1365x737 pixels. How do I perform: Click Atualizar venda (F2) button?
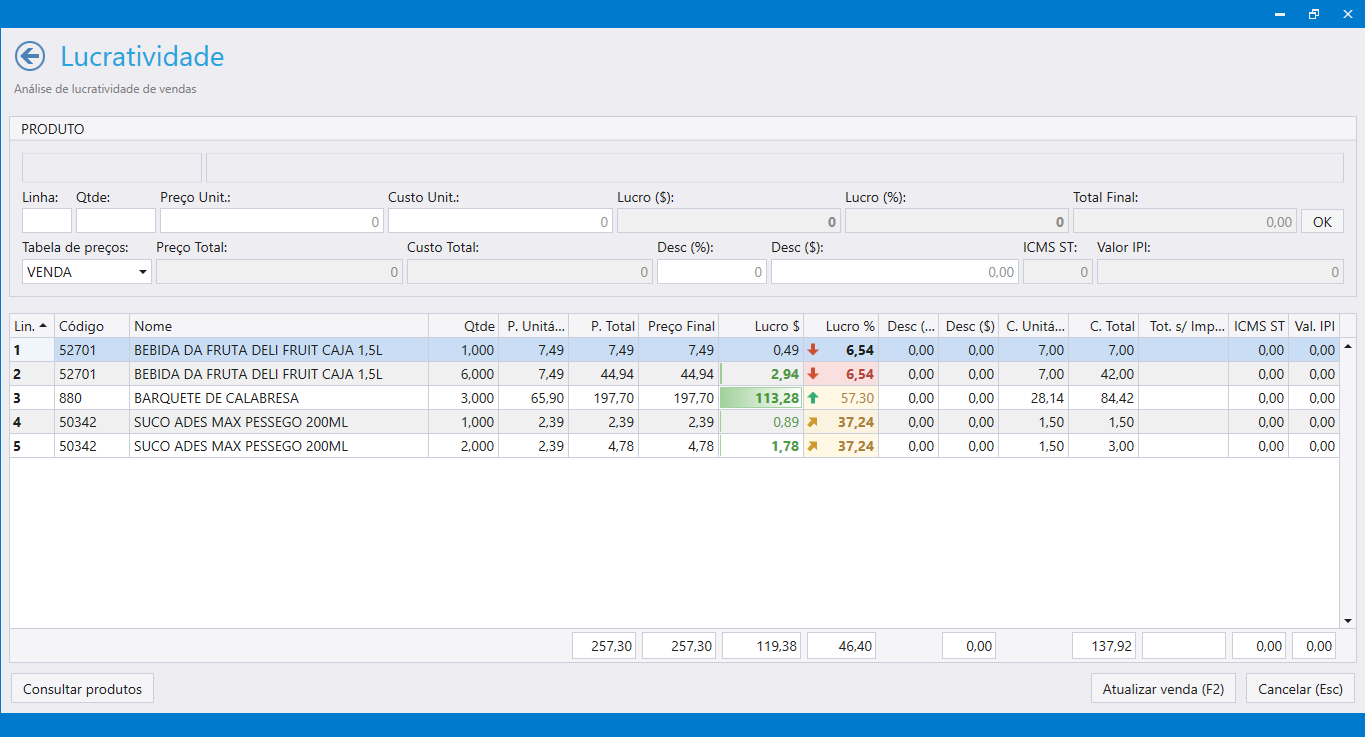(x=1163, y=689)
